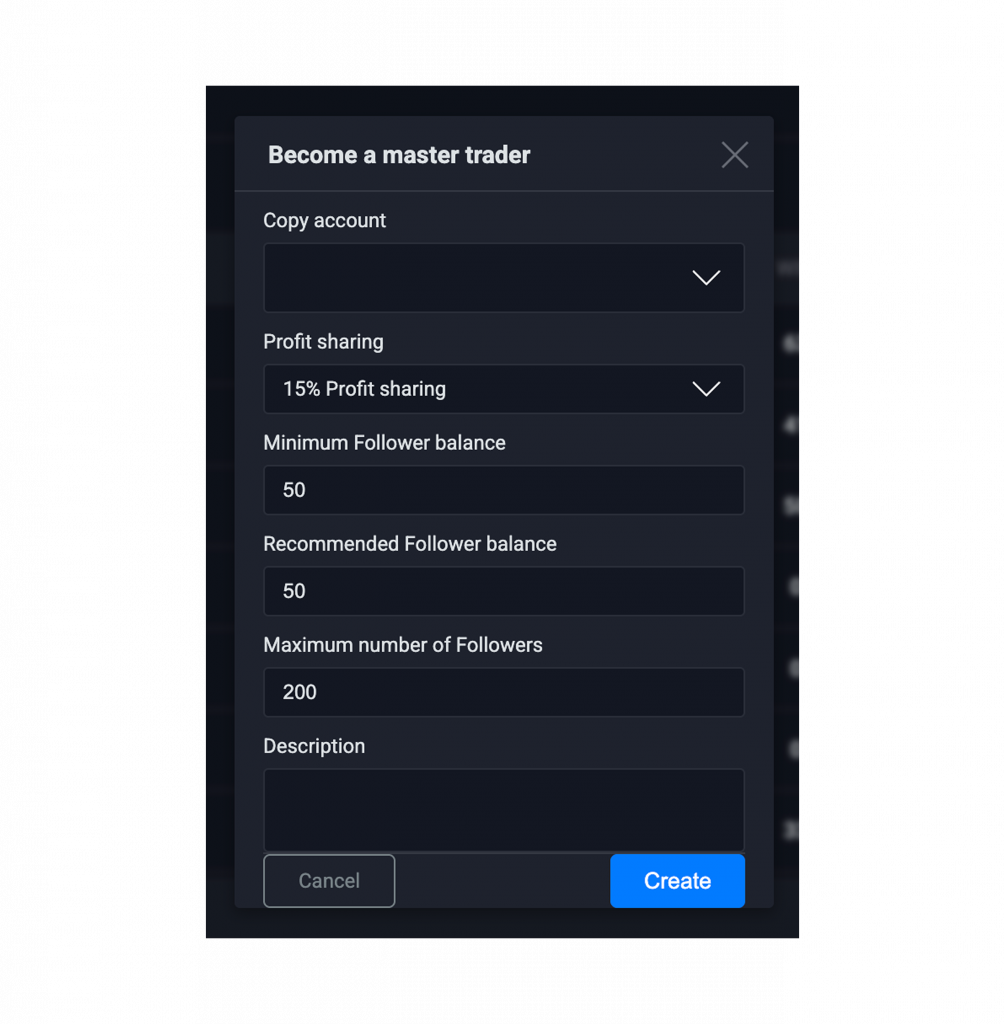
Task: Click the Minimum Follower balance label
Action: (384, 443)
